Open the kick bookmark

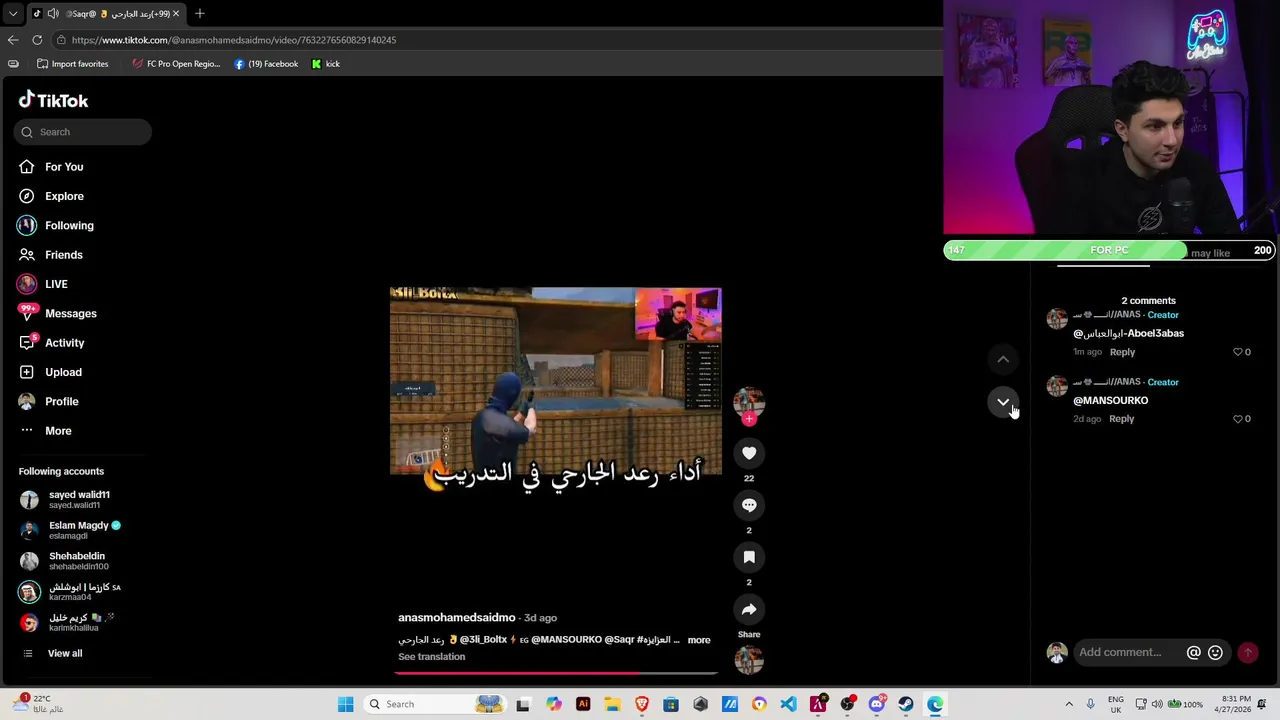pyautogui.click(x=325, y=64)
